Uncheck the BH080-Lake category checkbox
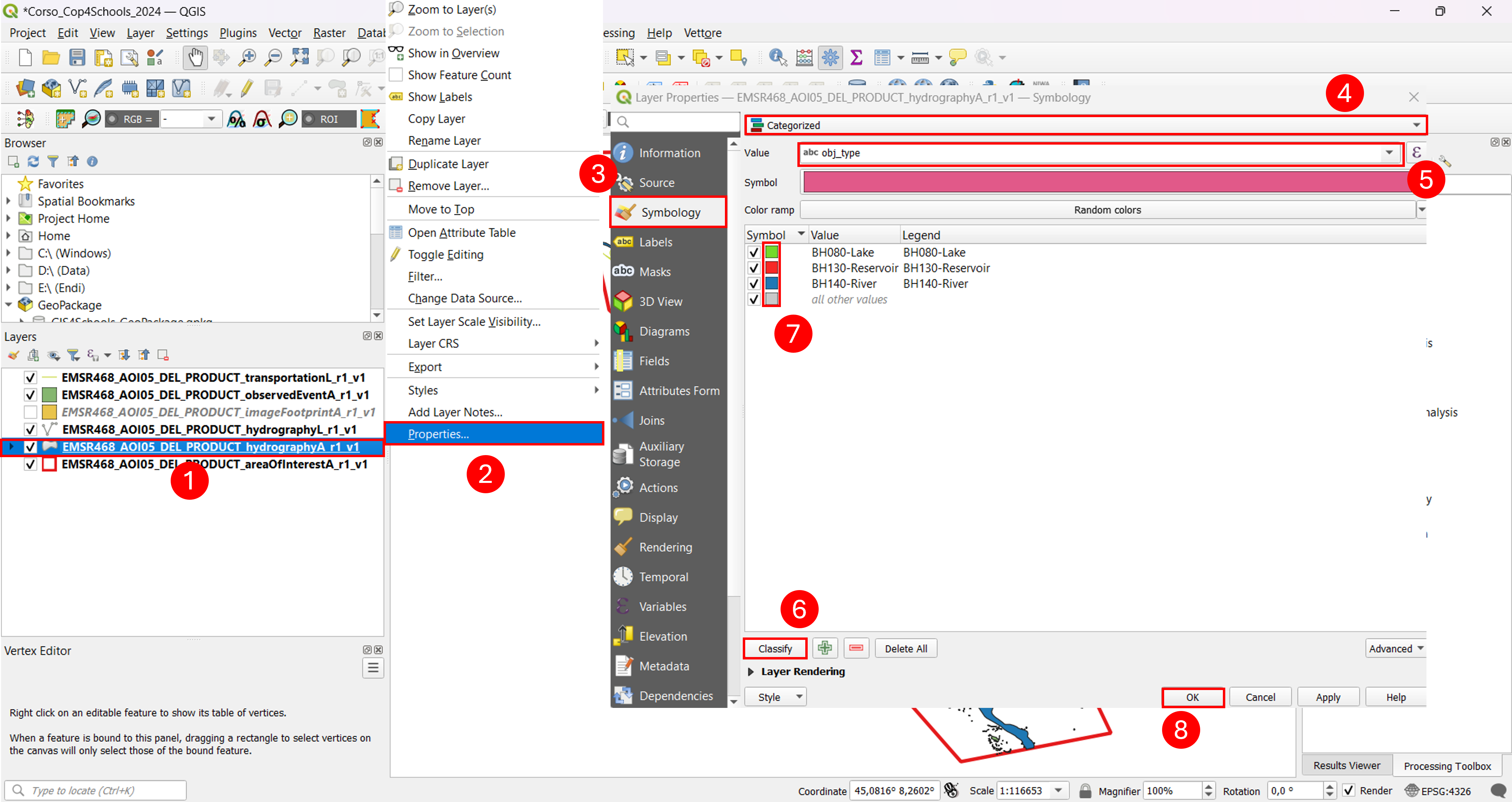Screen dimensions: 1512x802 click(754, 252)
